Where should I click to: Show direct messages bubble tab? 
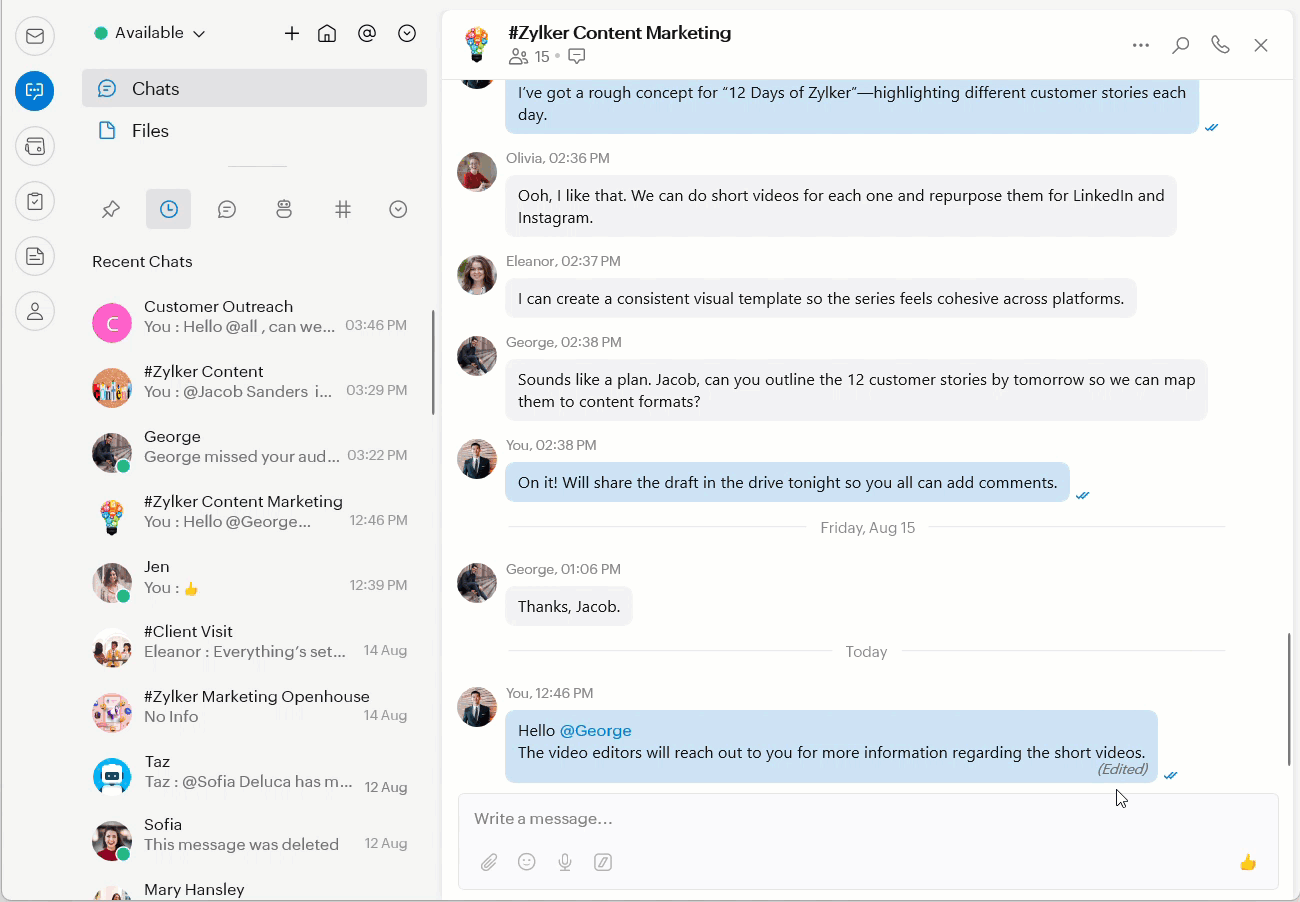point(227,209)
